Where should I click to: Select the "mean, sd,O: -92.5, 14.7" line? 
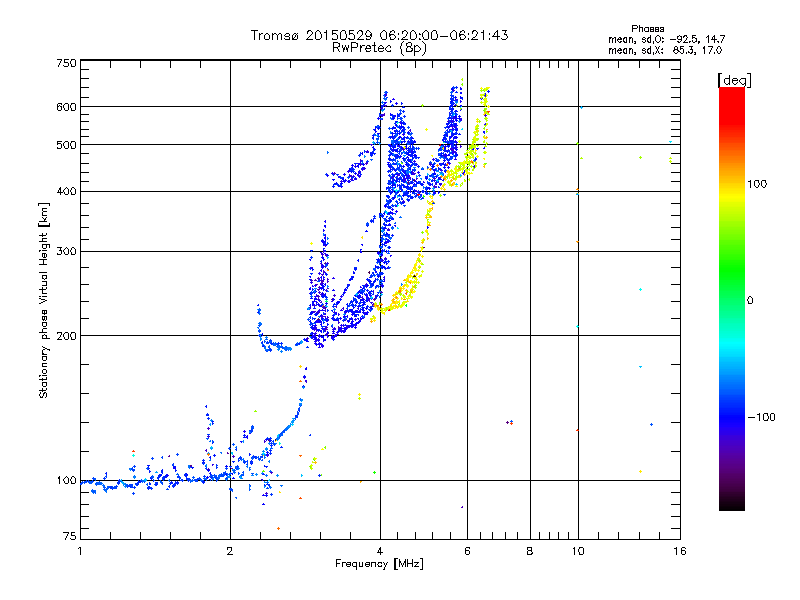pyautogui.click(x=666, y=39)
